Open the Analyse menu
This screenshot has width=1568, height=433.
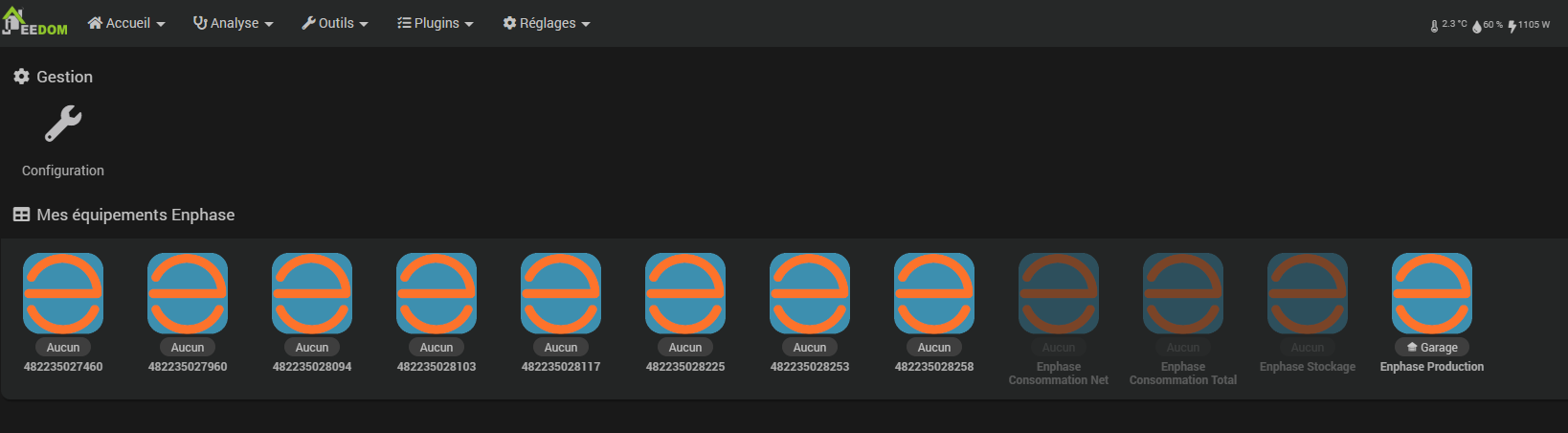pos(234,23)
